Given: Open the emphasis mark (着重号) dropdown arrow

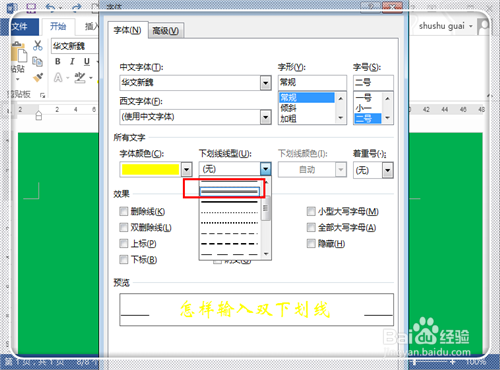Looking at the screenshot, I should [388, 170].
